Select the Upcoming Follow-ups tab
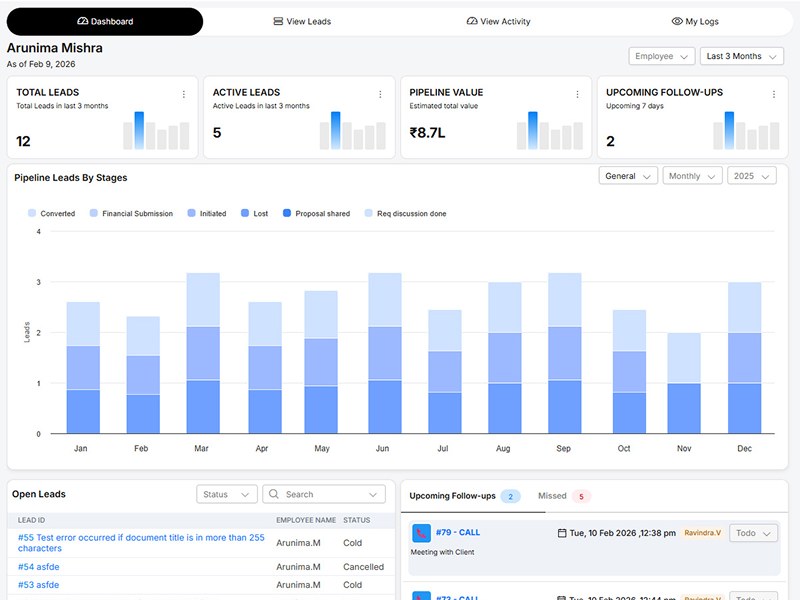 pyautogui.click(x=464, y=496)
